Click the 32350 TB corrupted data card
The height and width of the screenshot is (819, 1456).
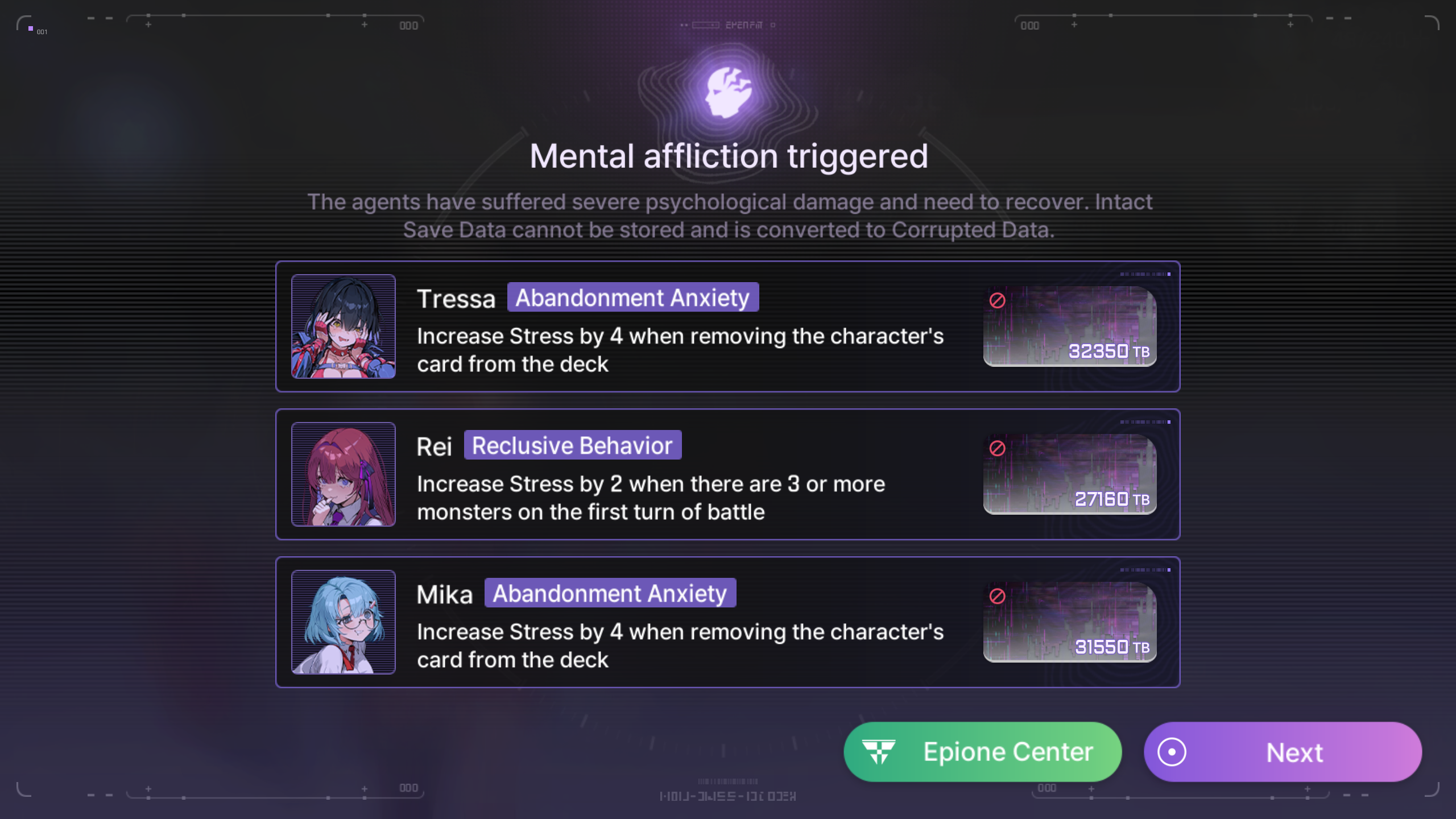1070,326
